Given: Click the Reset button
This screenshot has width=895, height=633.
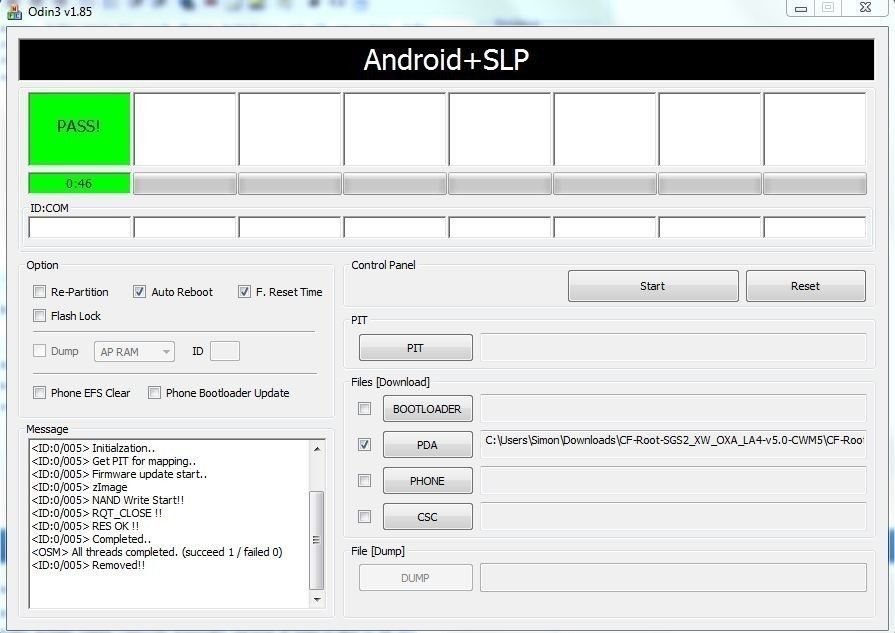Looking at the screenshot, I should pyautogui.click(x=805, y=286).
